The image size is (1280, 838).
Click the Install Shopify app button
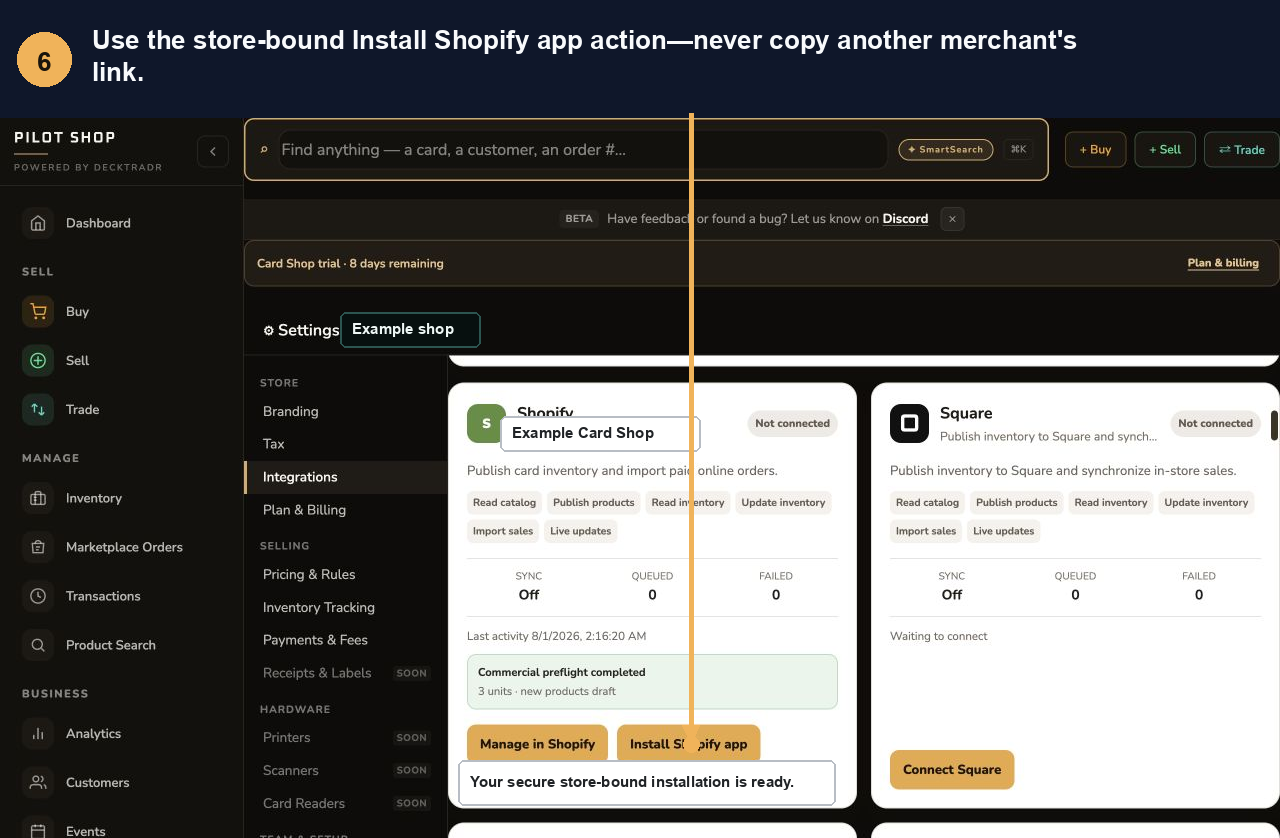click(x=689, y=744)
